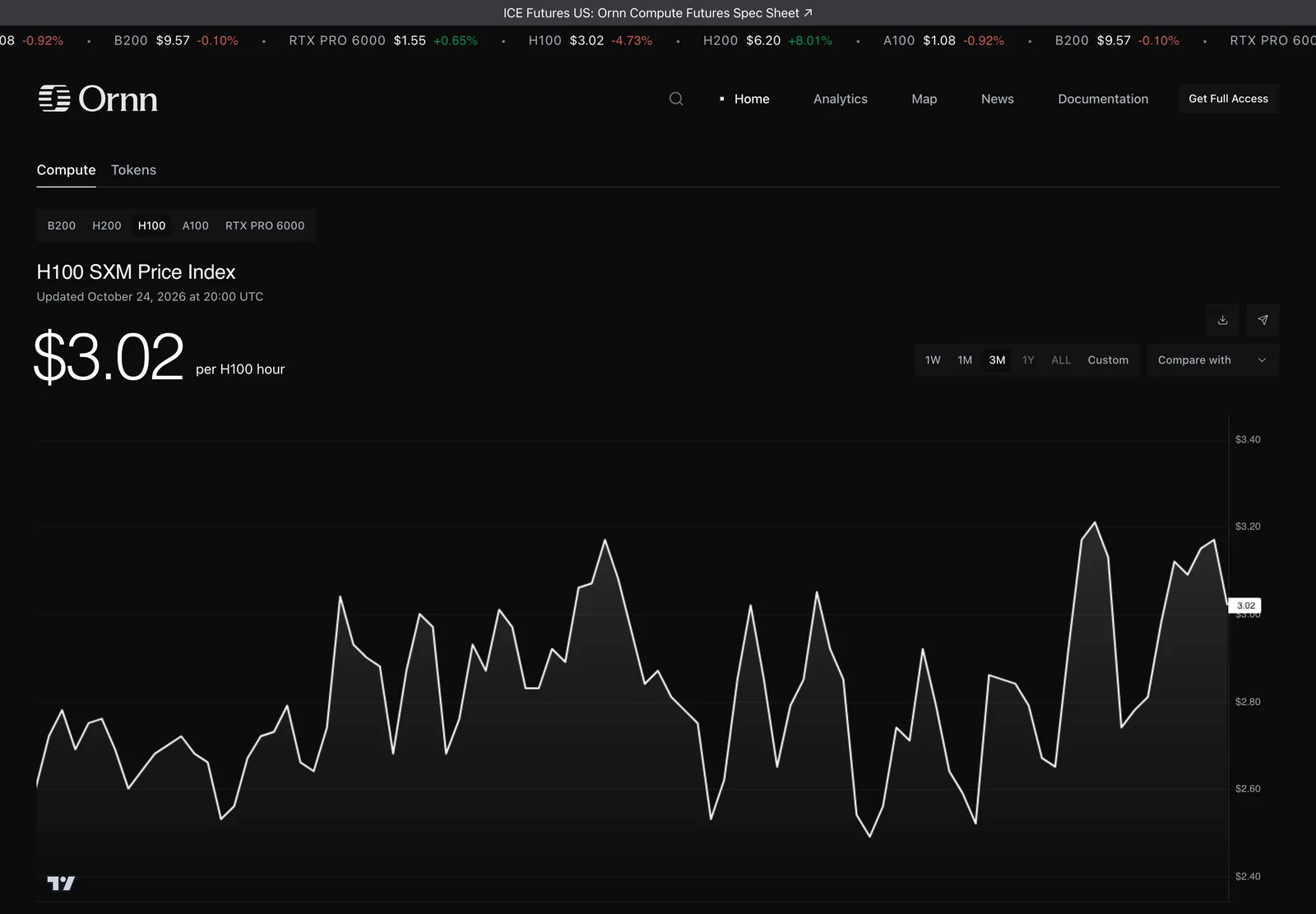
Task: Click the Ornn logo
Action: (x=98, y=99)
